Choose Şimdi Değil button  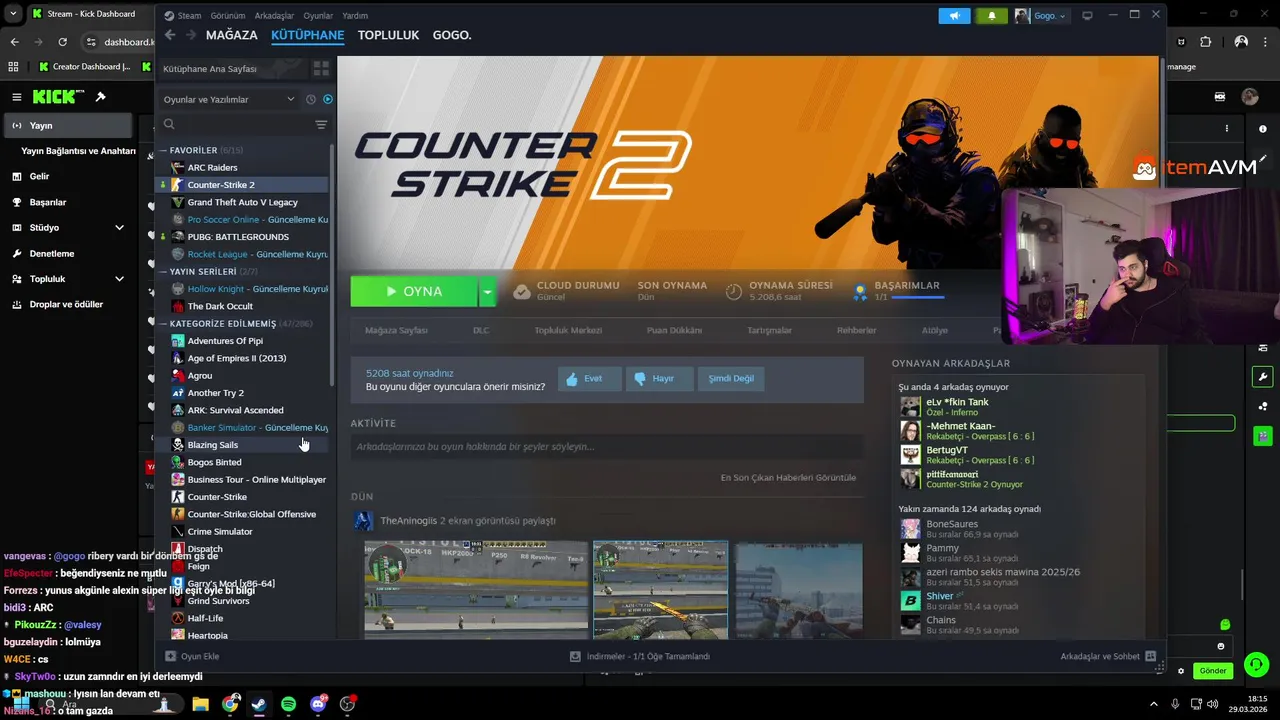click(731, 379)
